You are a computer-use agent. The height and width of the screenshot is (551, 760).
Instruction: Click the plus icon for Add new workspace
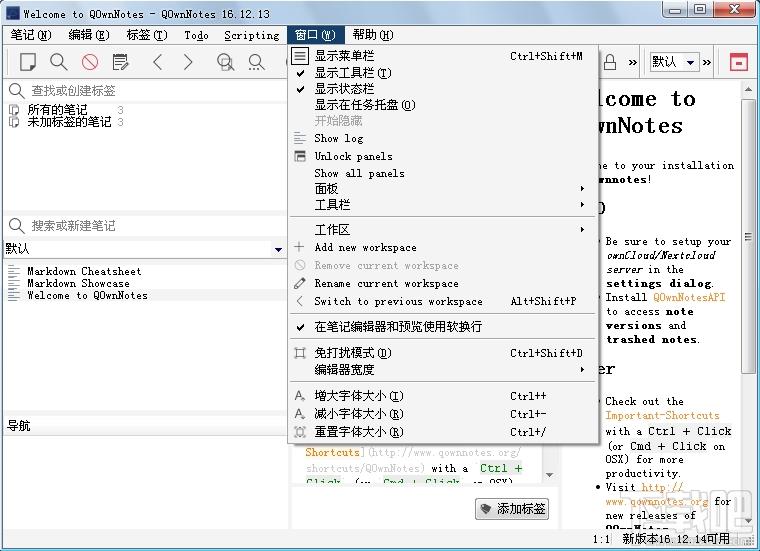click(300, 247)
